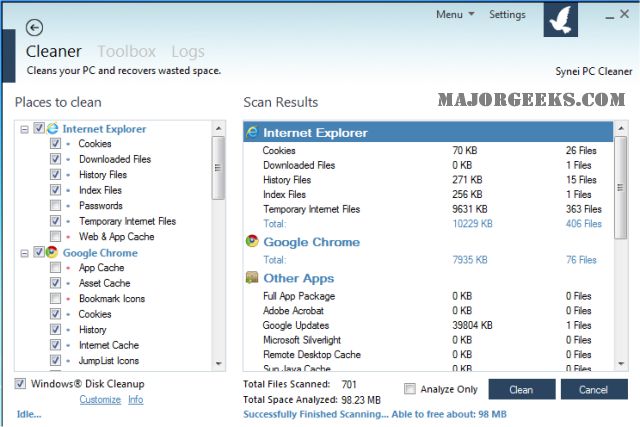Image resolution: width=640 pixels, height=427 pixels.
Task: Open Info link for Disk Cleanup
Action: (136, 400)
